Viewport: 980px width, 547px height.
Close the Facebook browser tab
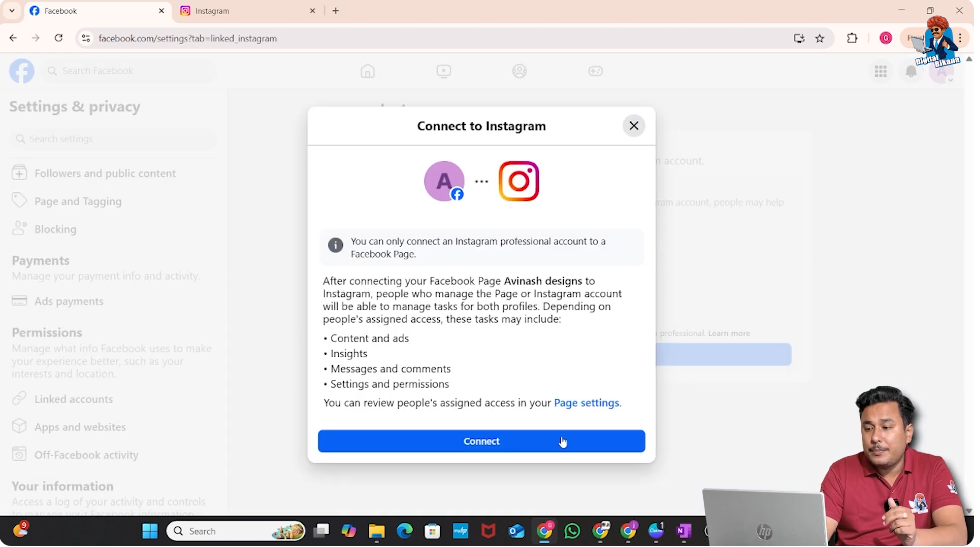pyautogui.click(x=161, y=11)
